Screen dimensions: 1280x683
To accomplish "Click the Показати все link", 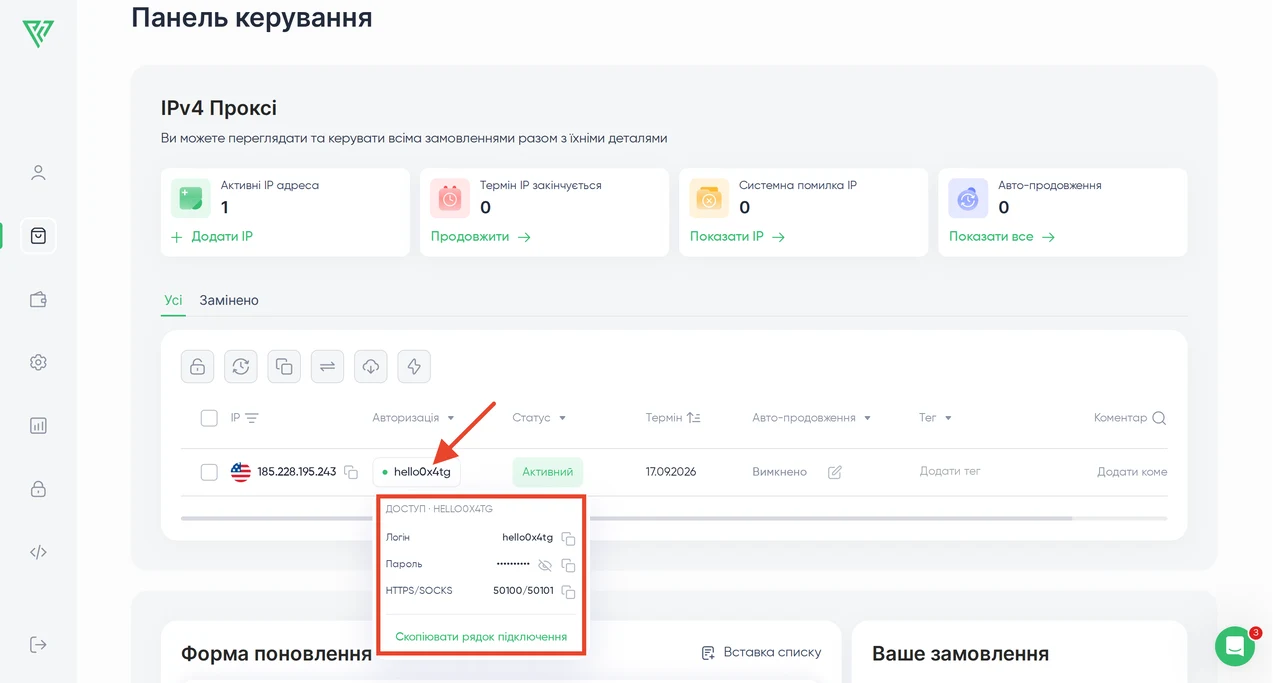I will pyautogui.click(x=1002, y=237).
